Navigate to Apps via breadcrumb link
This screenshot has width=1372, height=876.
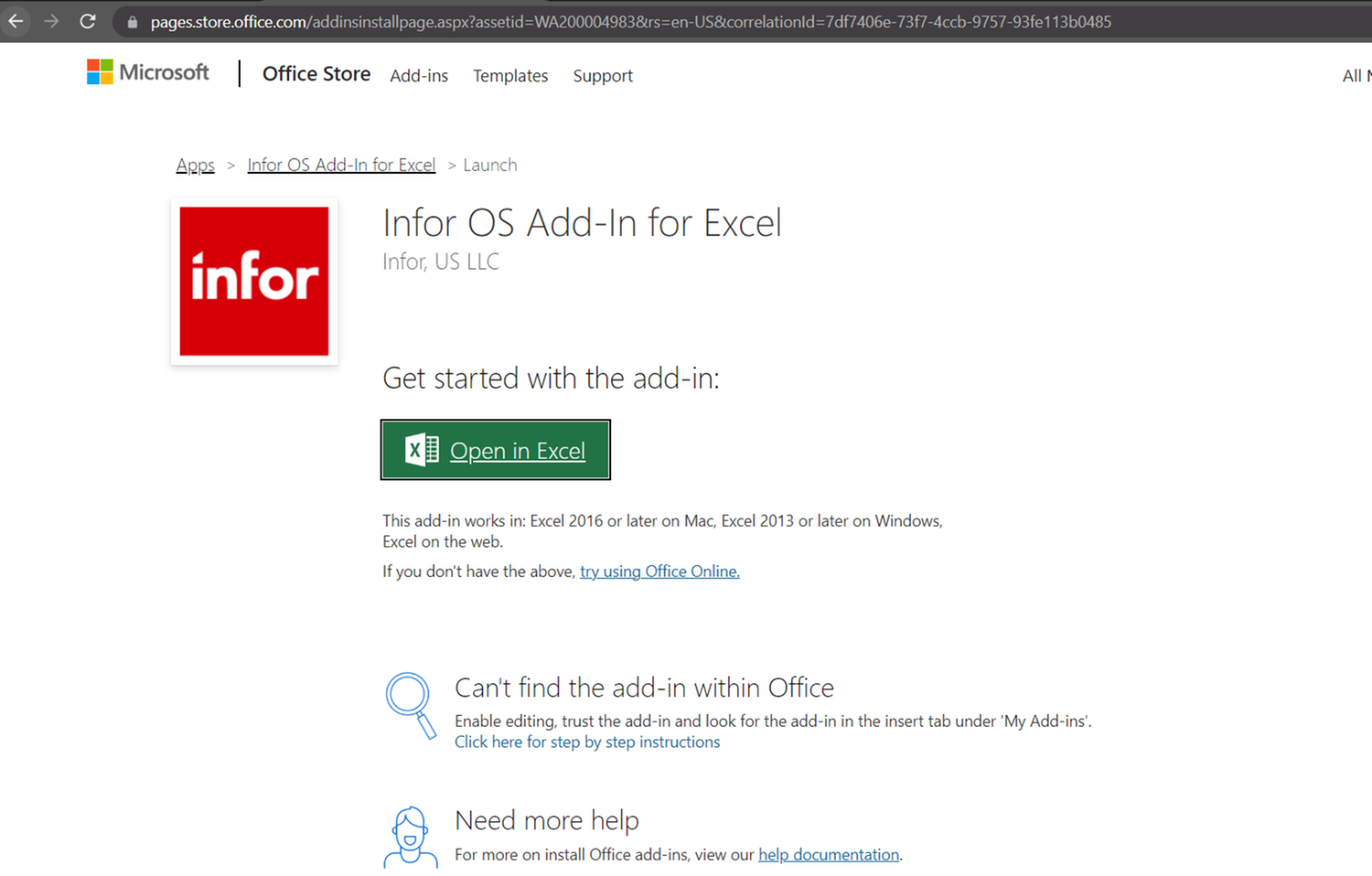pos(195,165)
